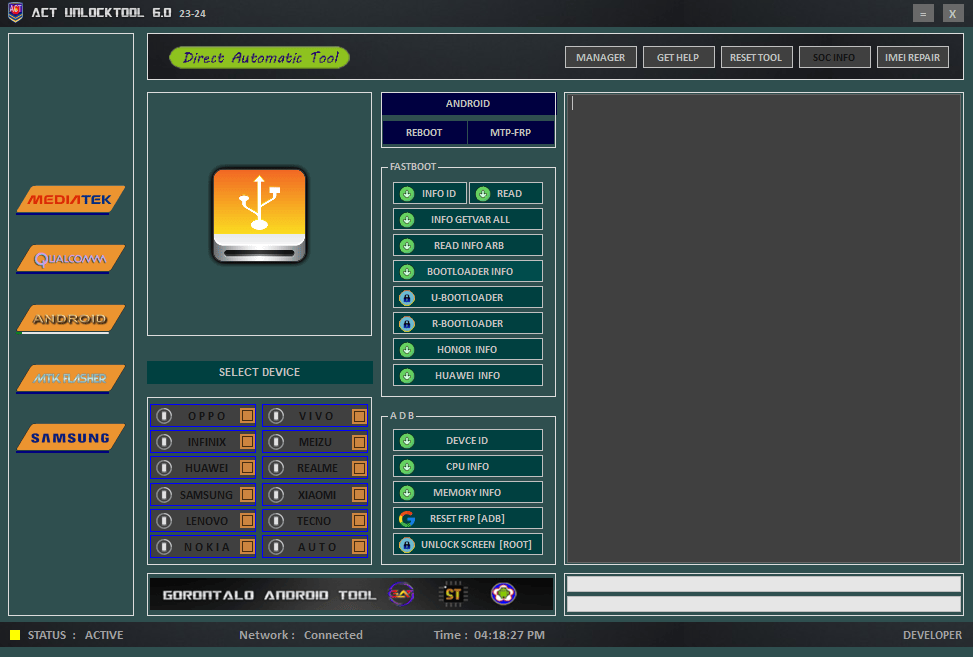
Task: Open the AUTO device selector
Action: point(315,546)
